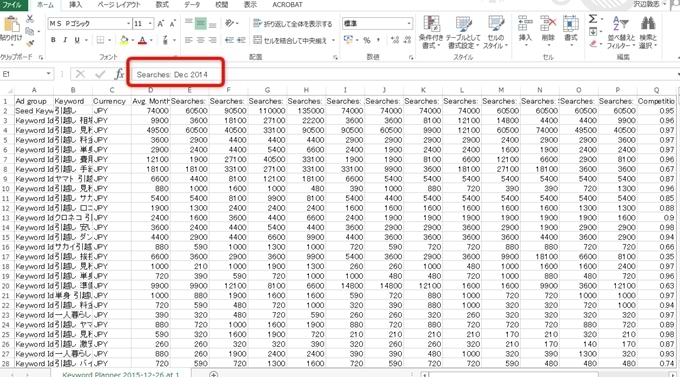
Task: Click the text orientation icon
Action: tap(229, 23)
